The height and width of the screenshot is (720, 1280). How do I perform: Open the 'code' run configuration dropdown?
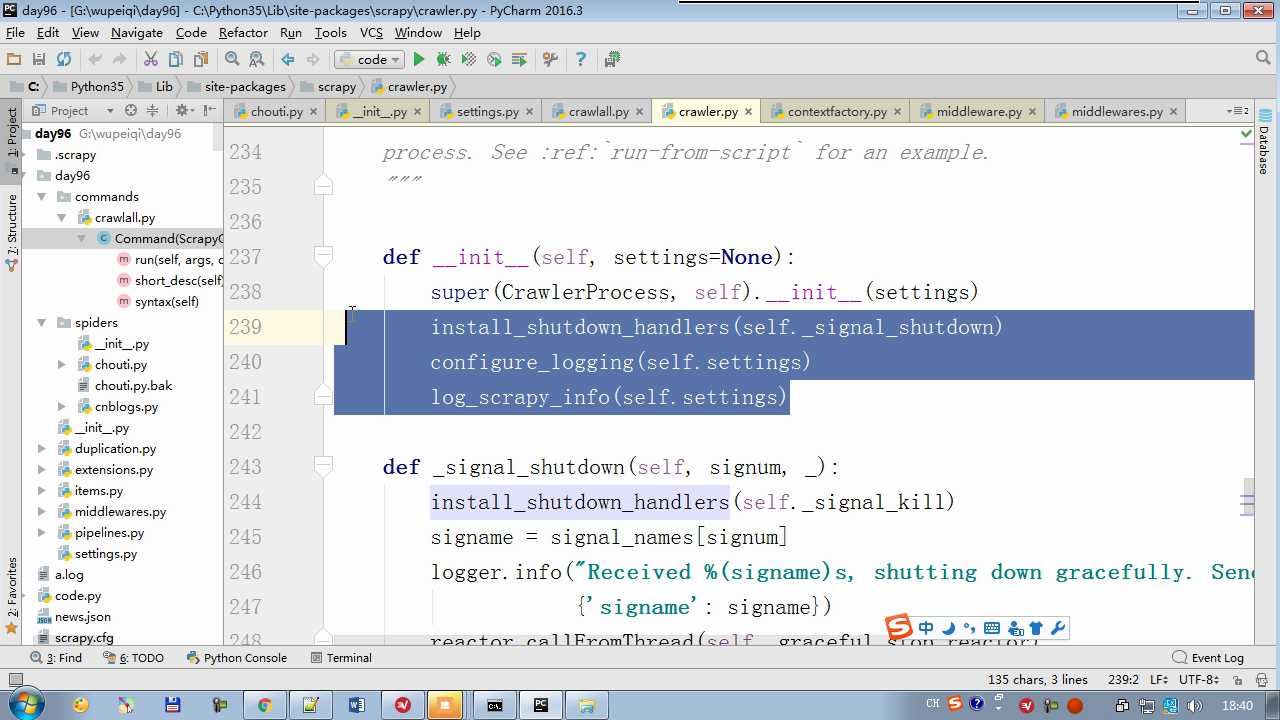click(x=367, y=59)
